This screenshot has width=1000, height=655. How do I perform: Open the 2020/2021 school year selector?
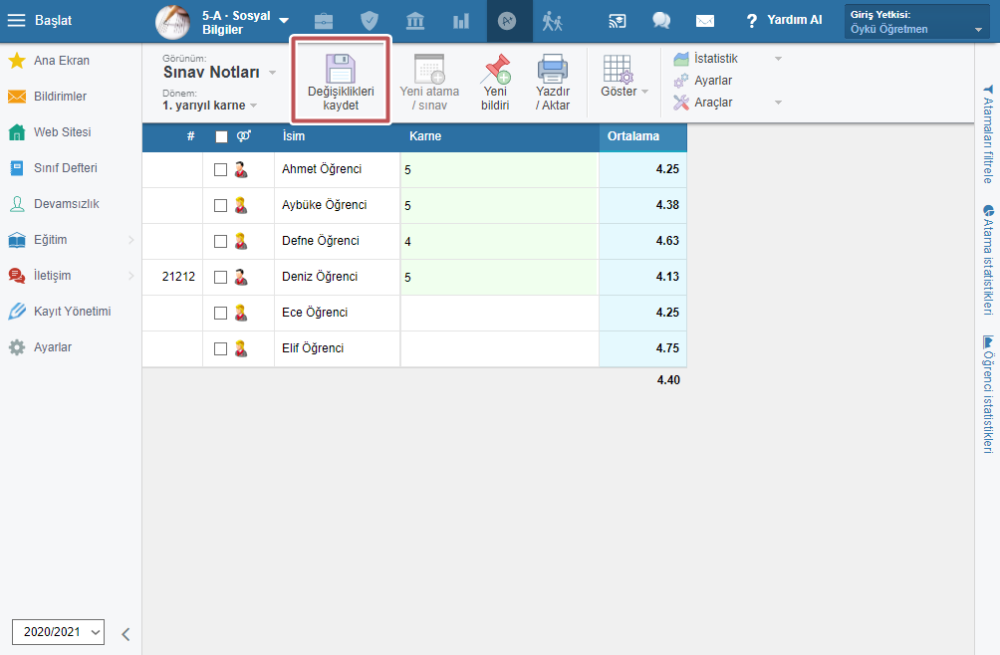point(58,632)
